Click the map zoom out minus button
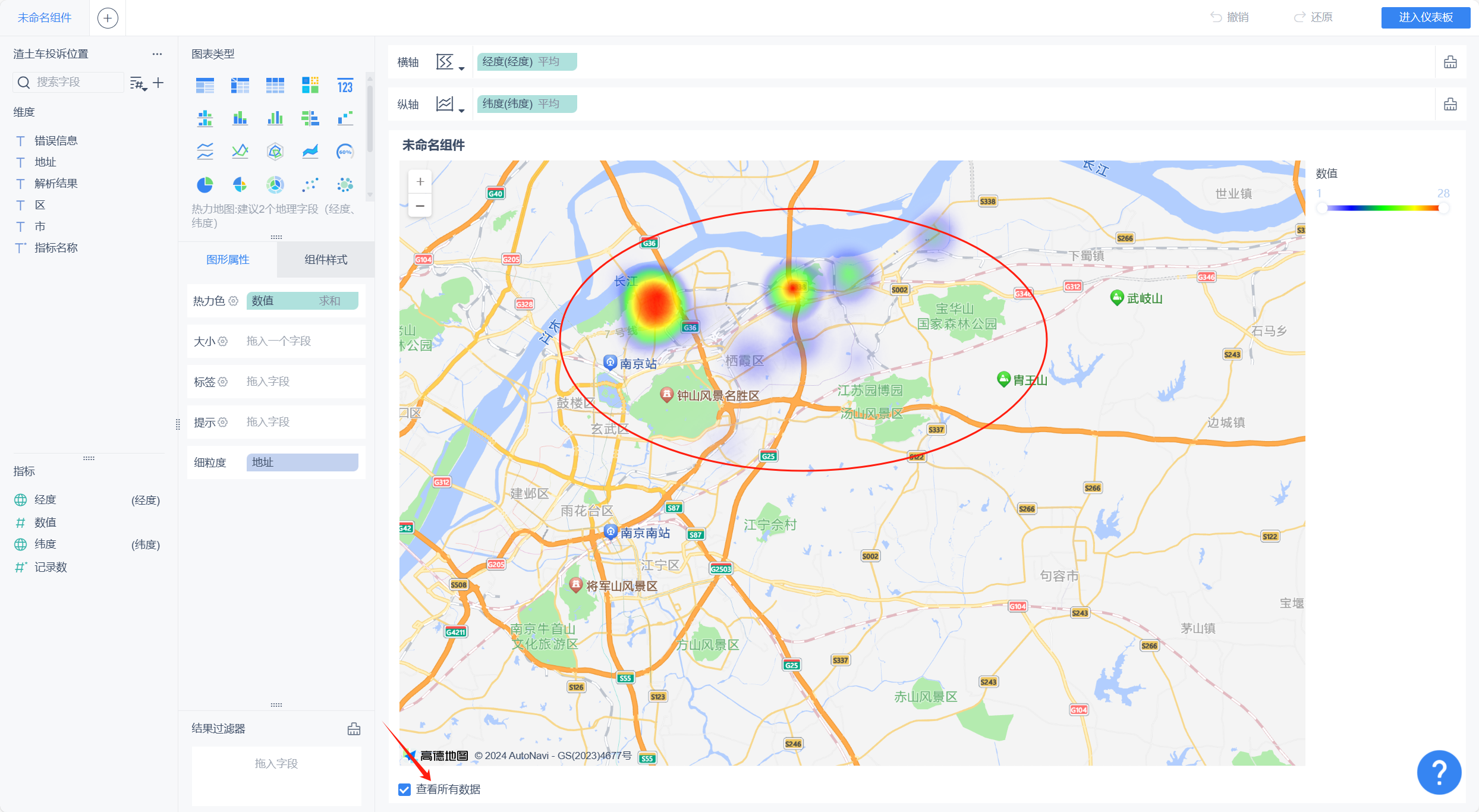Screen dimensions: 1479x812 [420, 206]
